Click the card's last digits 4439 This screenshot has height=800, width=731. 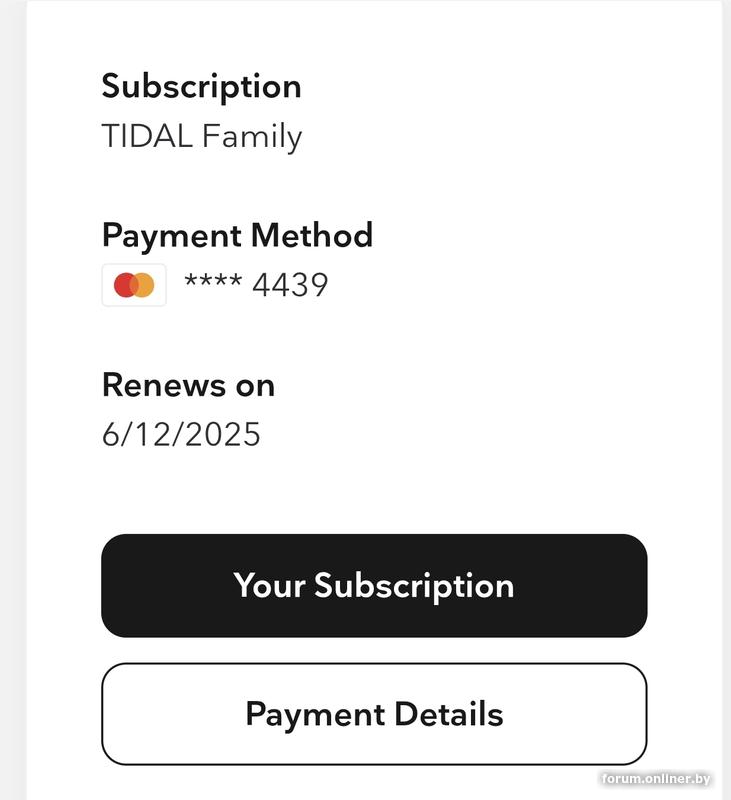pos(290,285)
